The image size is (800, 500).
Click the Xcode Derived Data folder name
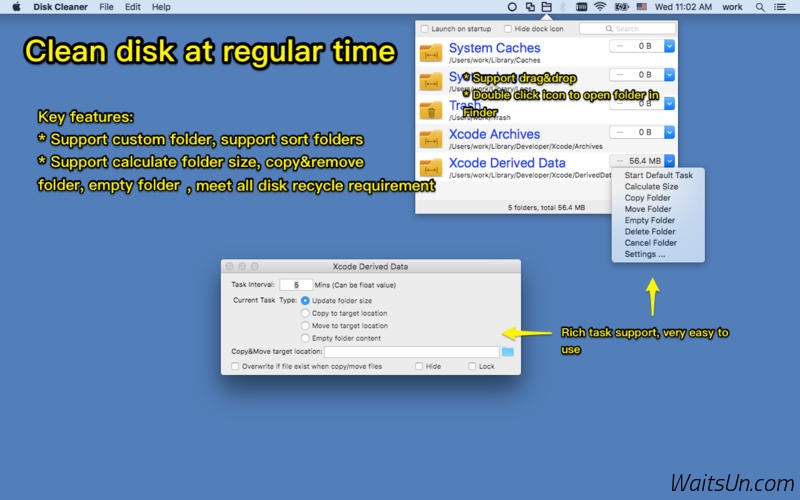(507, 163)
